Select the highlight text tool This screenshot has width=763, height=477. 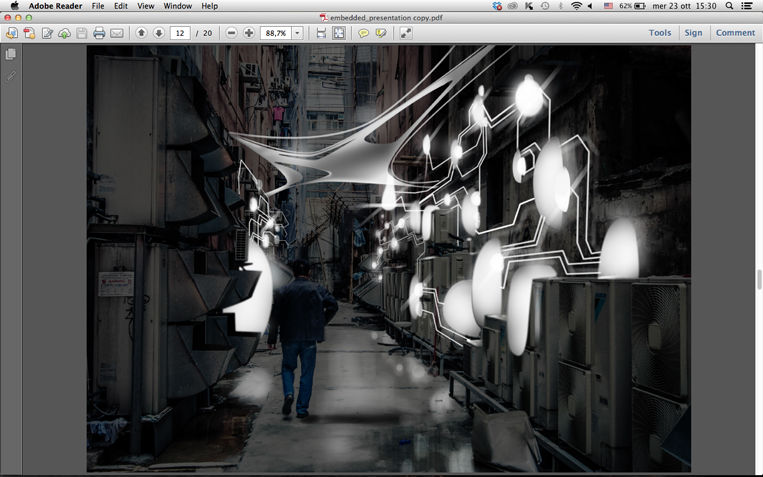click(x=381, y=33)
